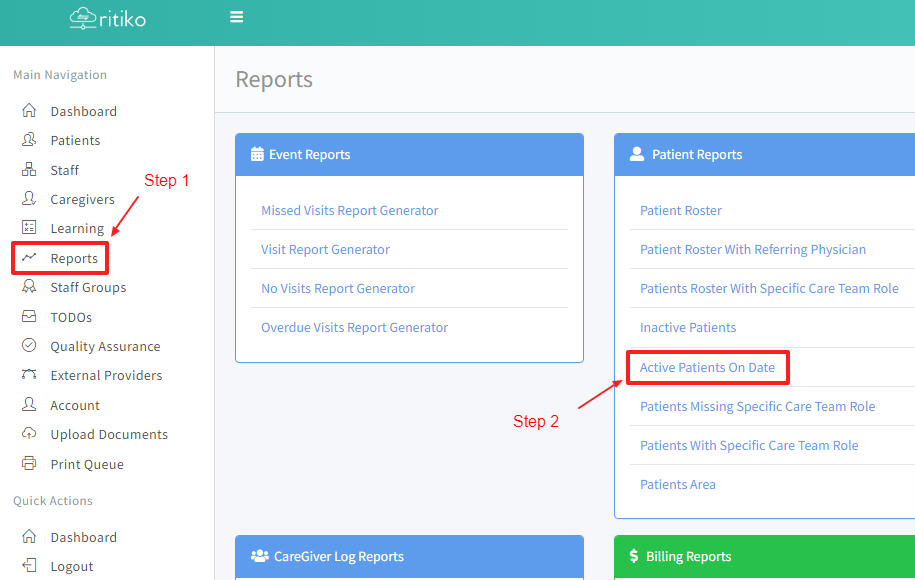
Task: Click the Print Queue printer icon
Action: pyautogui.click(x=29, y=464)
